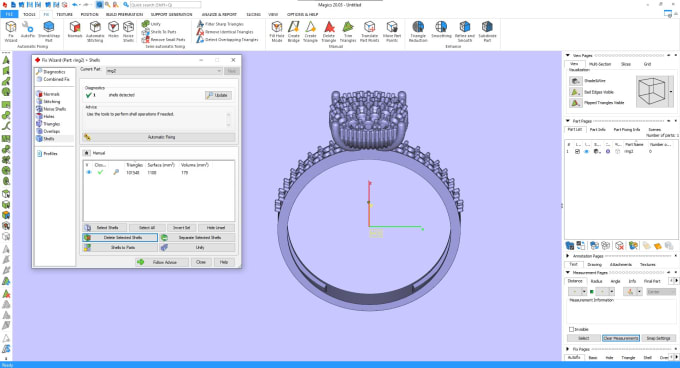Click the Delete Selected Shells button
680x368 pixels.
point(120,238)
